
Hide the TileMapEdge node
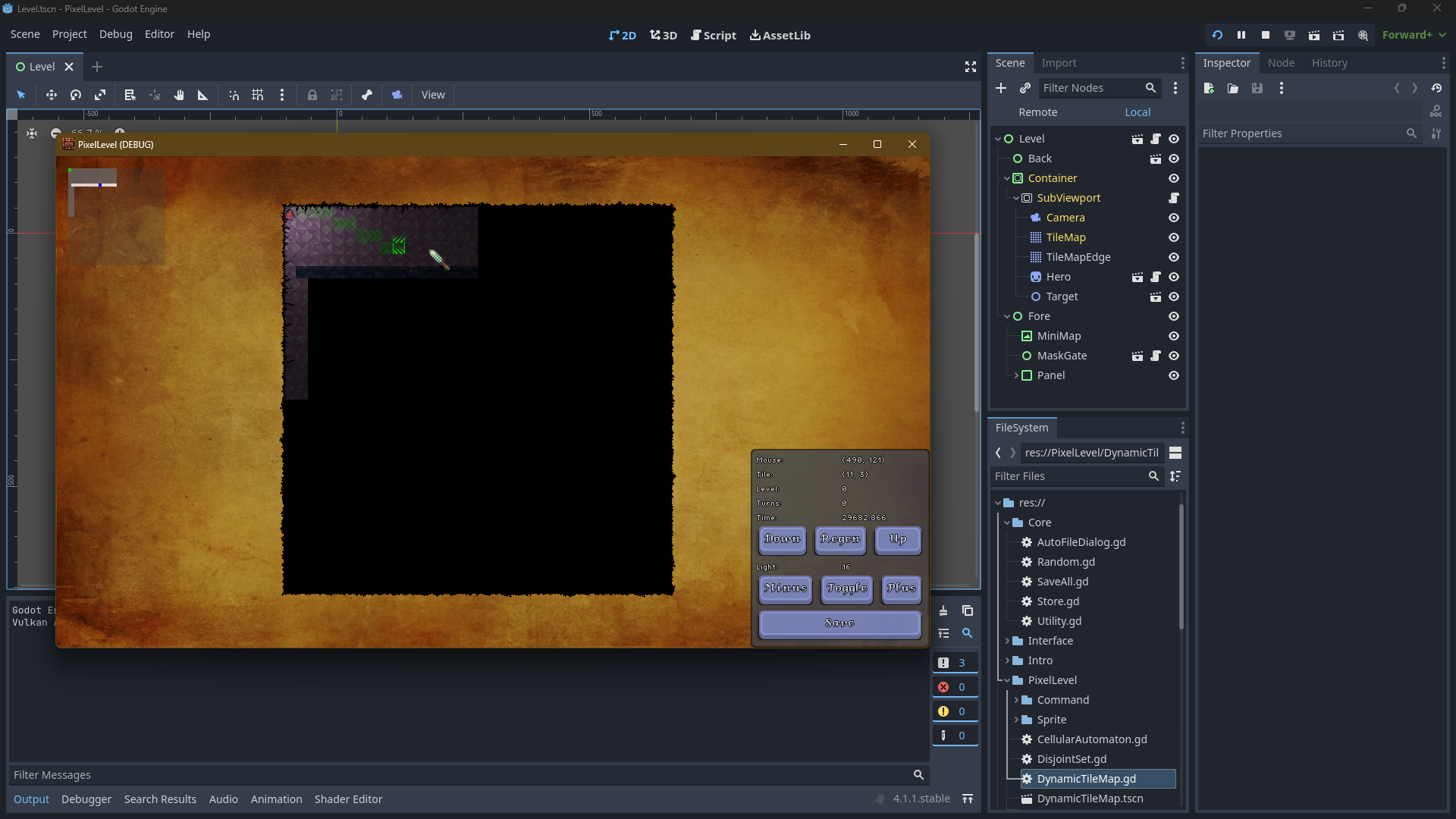[x=1173, y=257]
